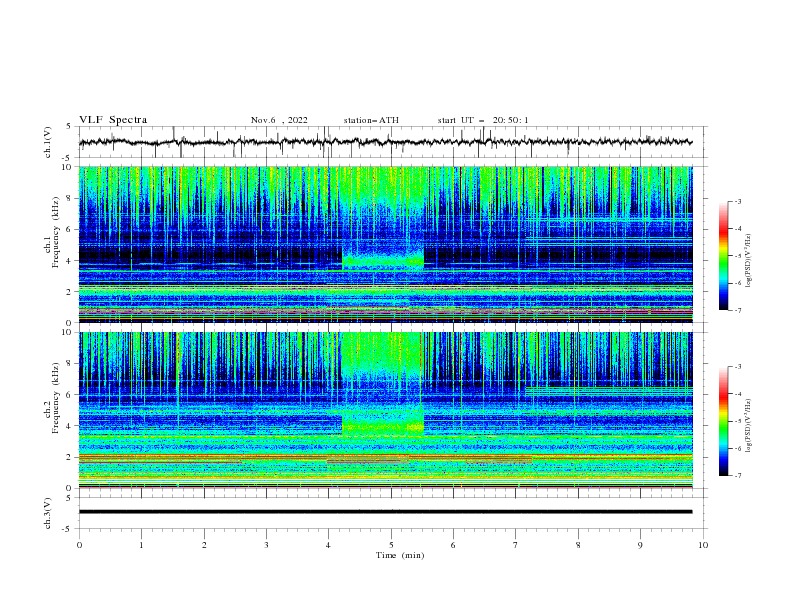792x612 pixels.
Task: Click the thick black ch.3 voltage trace
Action: click(385, 512)
